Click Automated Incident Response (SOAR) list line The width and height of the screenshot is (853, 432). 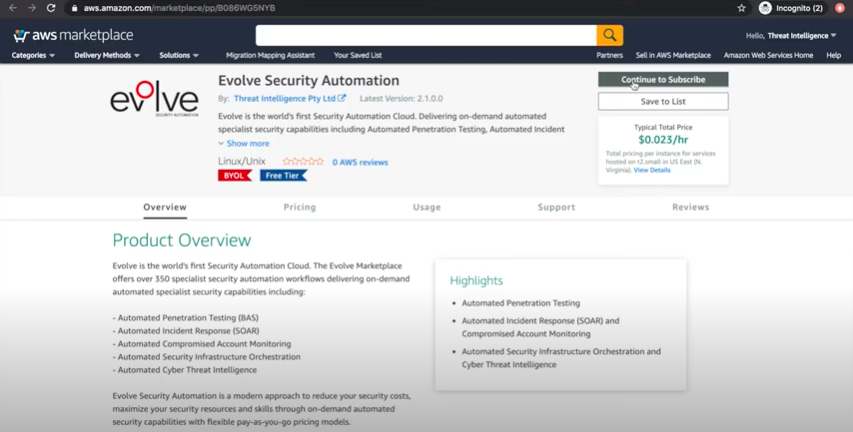pyautogui.click(x=186, y=331)
